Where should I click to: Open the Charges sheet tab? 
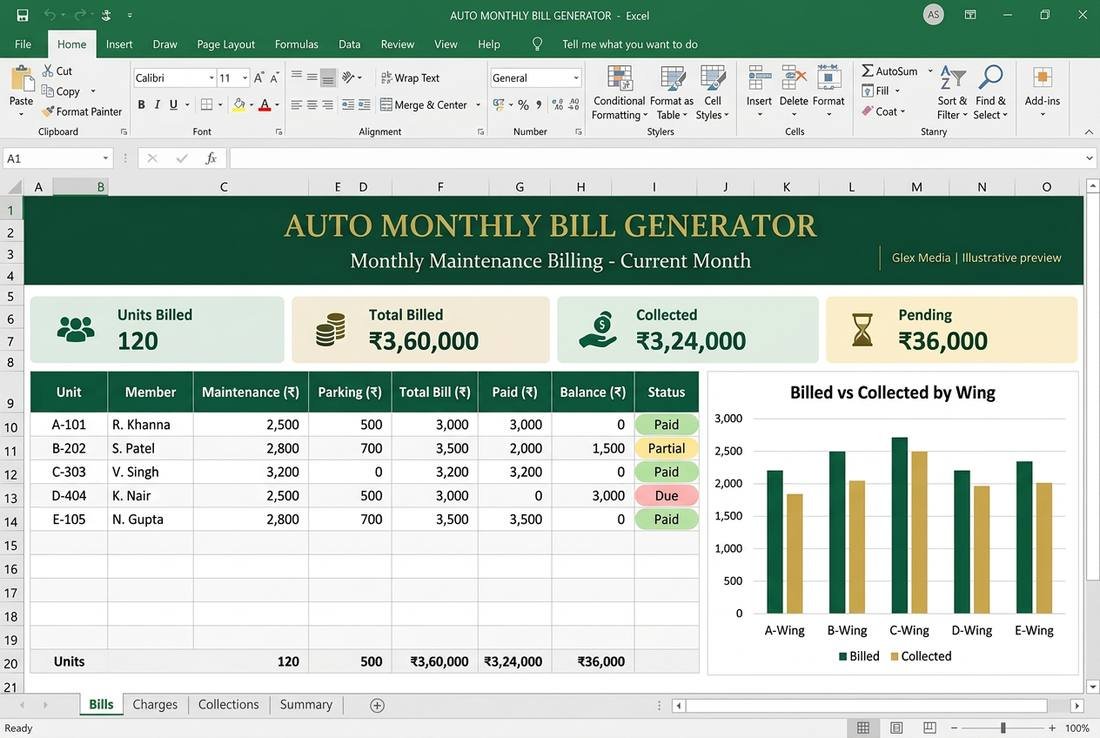click(155, 704)
